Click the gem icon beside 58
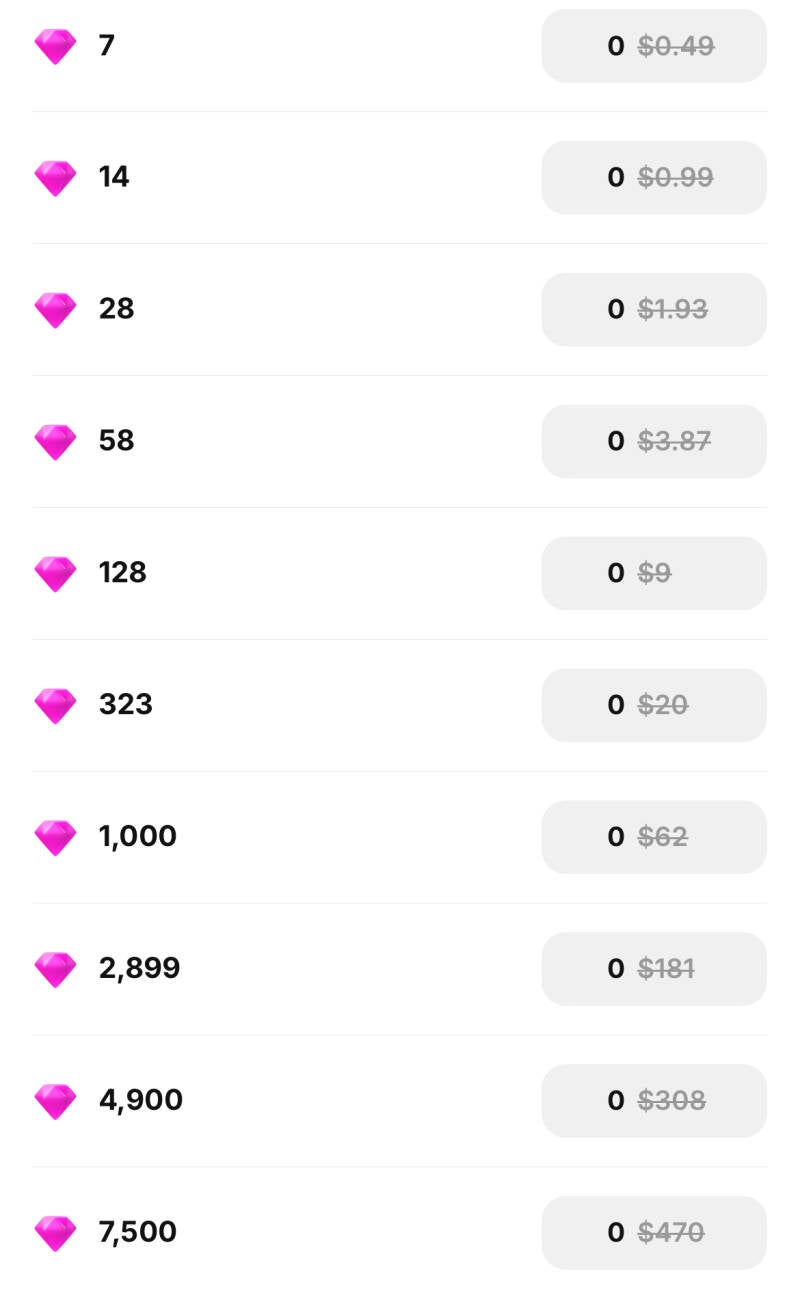The width and height of the screenshot is (800, 1293). coord(55,442)
